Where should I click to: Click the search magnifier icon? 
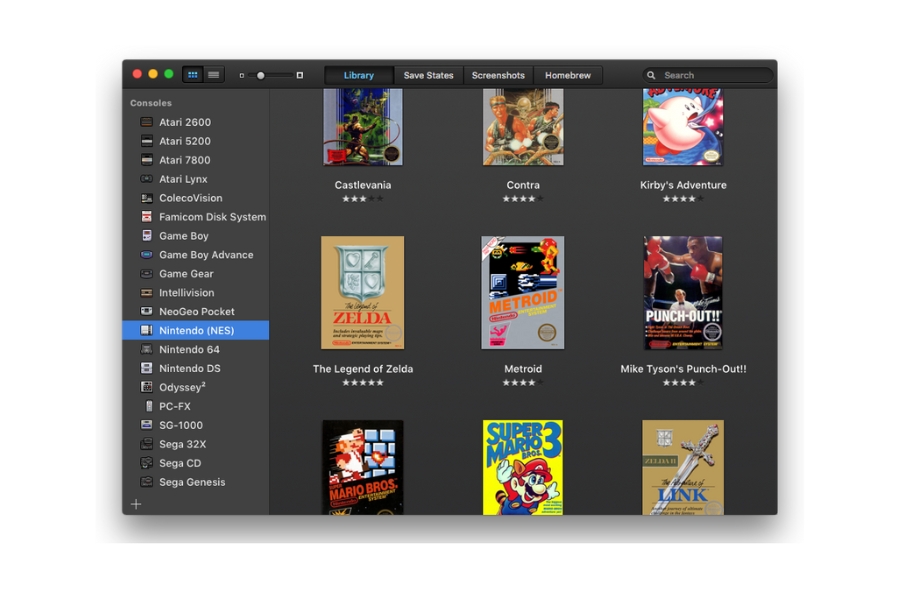650,74
